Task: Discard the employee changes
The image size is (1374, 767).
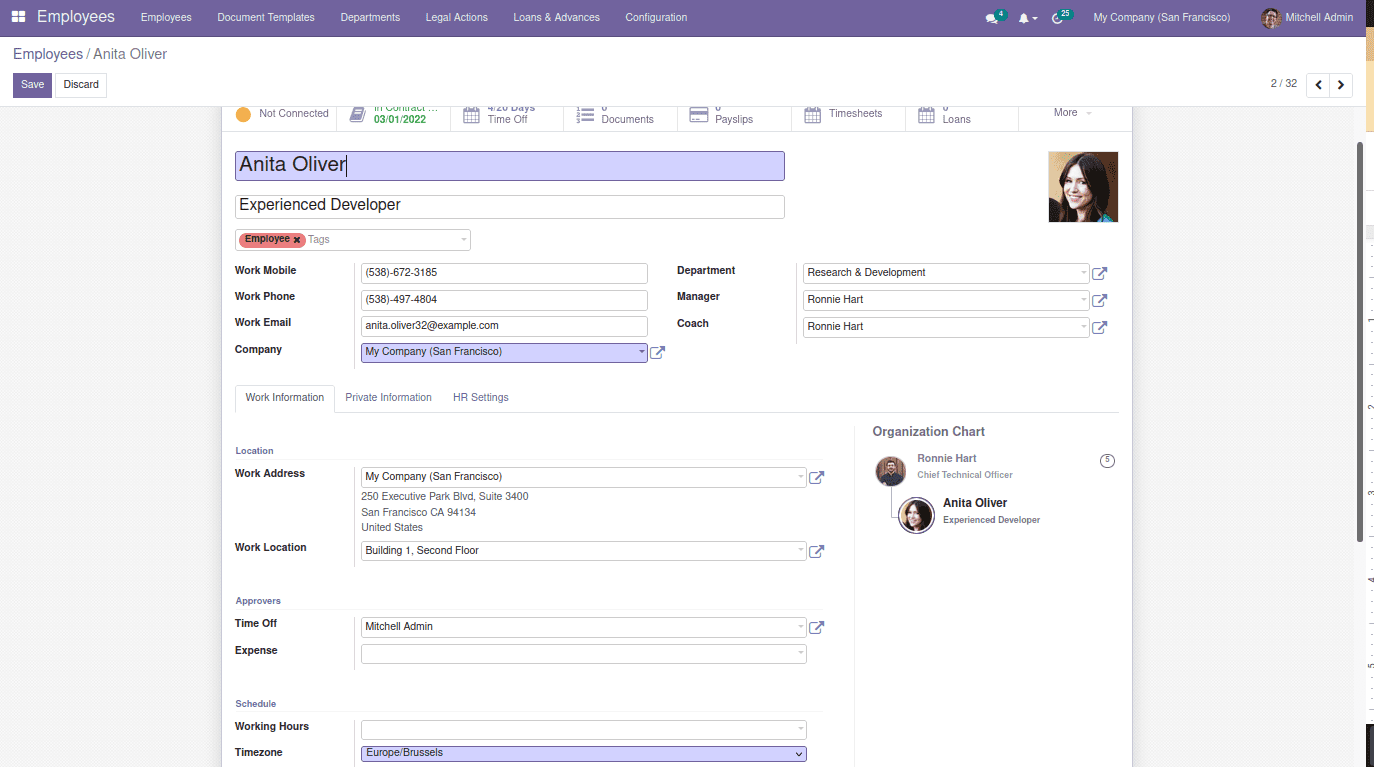Action: click(81, 85)
